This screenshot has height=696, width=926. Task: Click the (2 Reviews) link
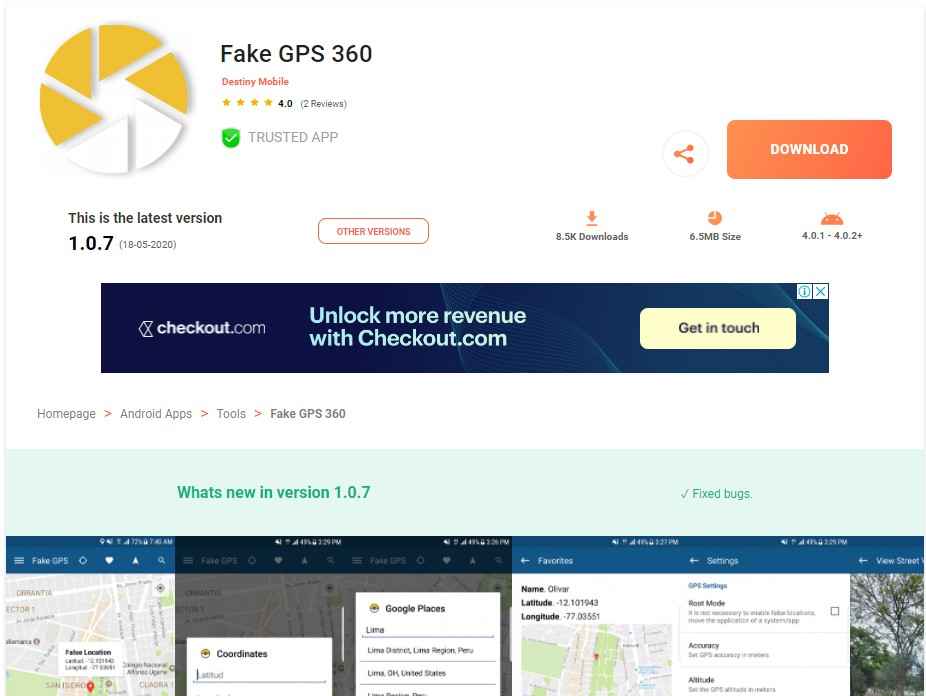pyautogui.click(x=323, y=104)
